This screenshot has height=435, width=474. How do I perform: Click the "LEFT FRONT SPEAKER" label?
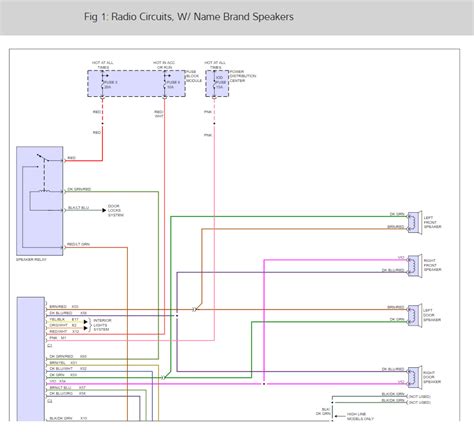pos(432,222)
